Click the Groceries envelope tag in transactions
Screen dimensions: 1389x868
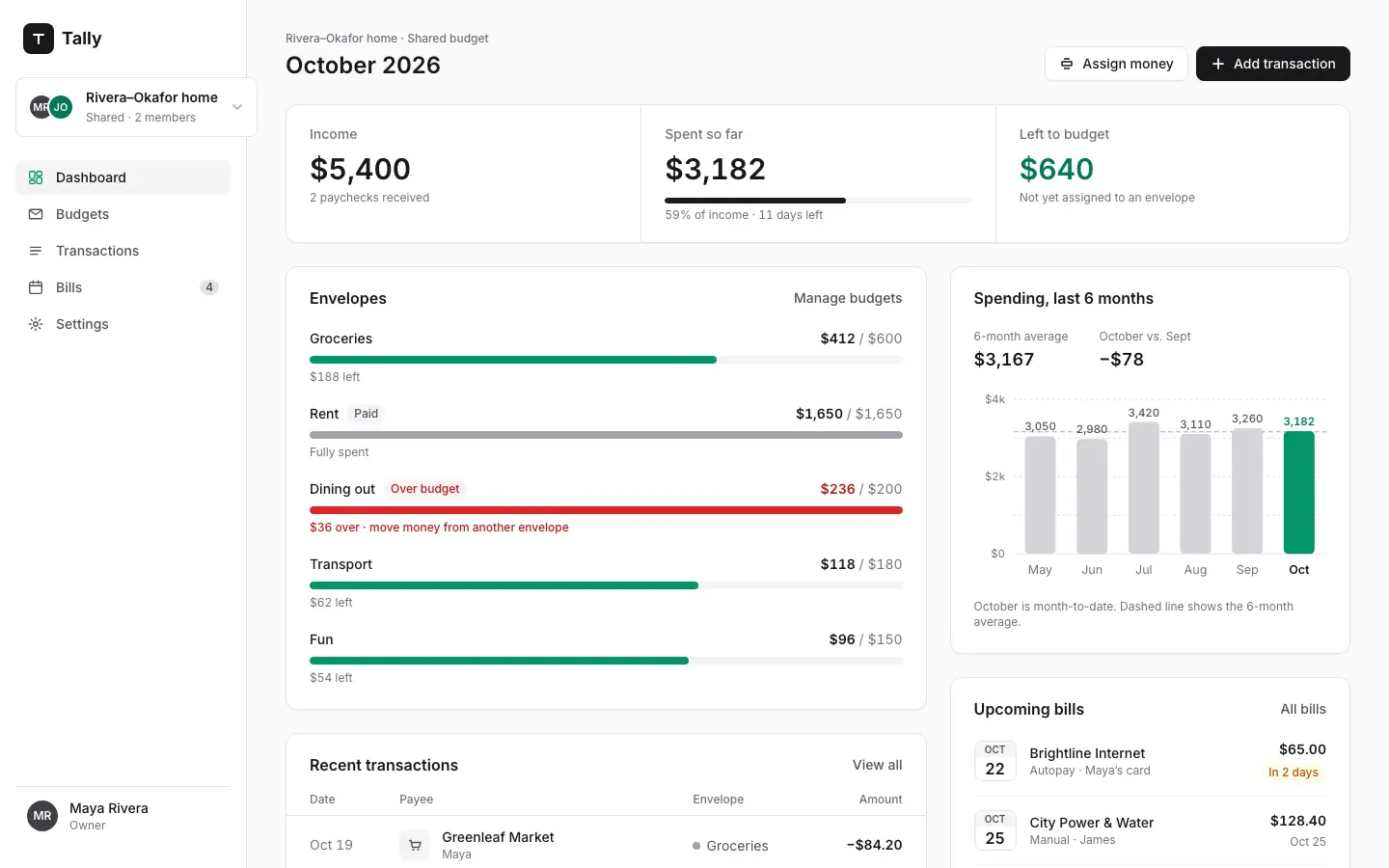click(730, 846)
